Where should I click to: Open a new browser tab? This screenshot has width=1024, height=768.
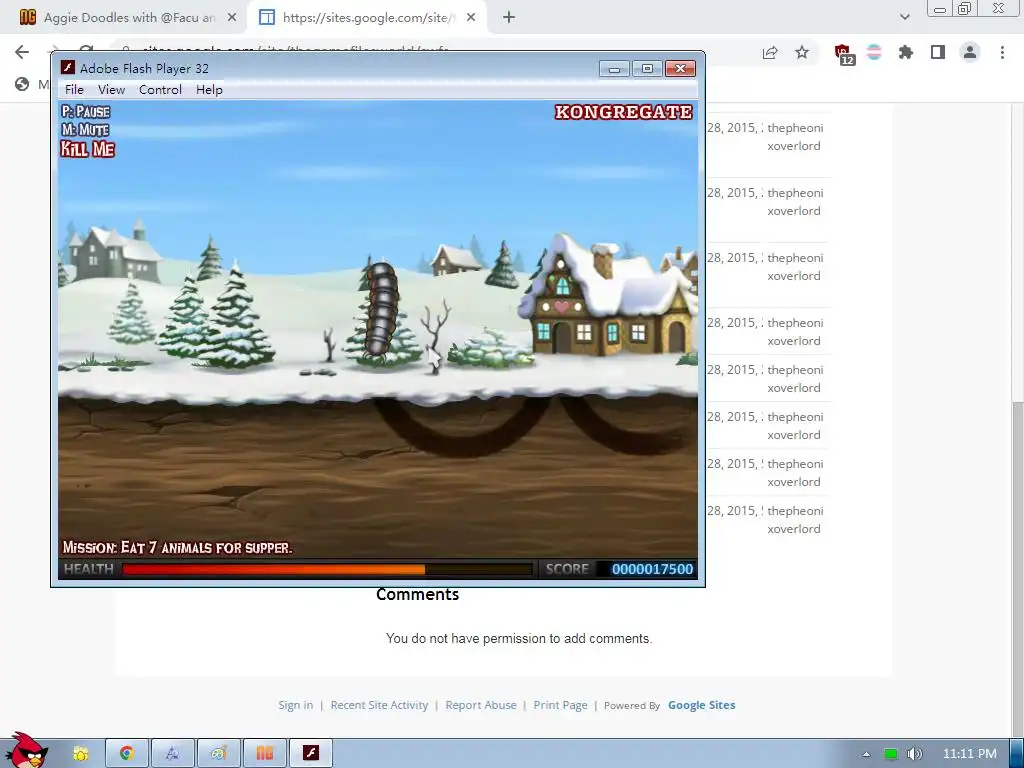click(x=509, y=18)
